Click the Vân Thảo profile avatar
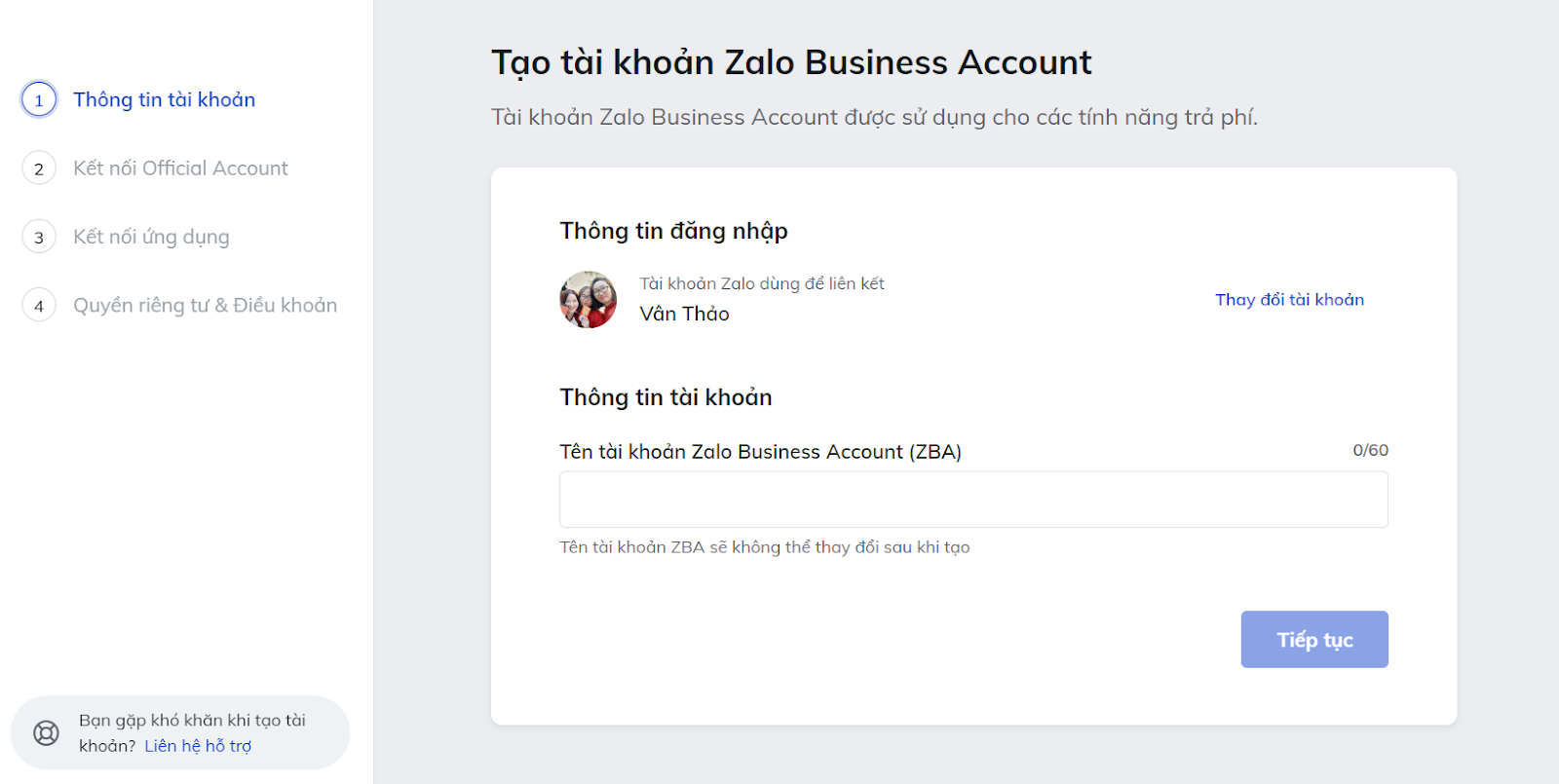 589,300
